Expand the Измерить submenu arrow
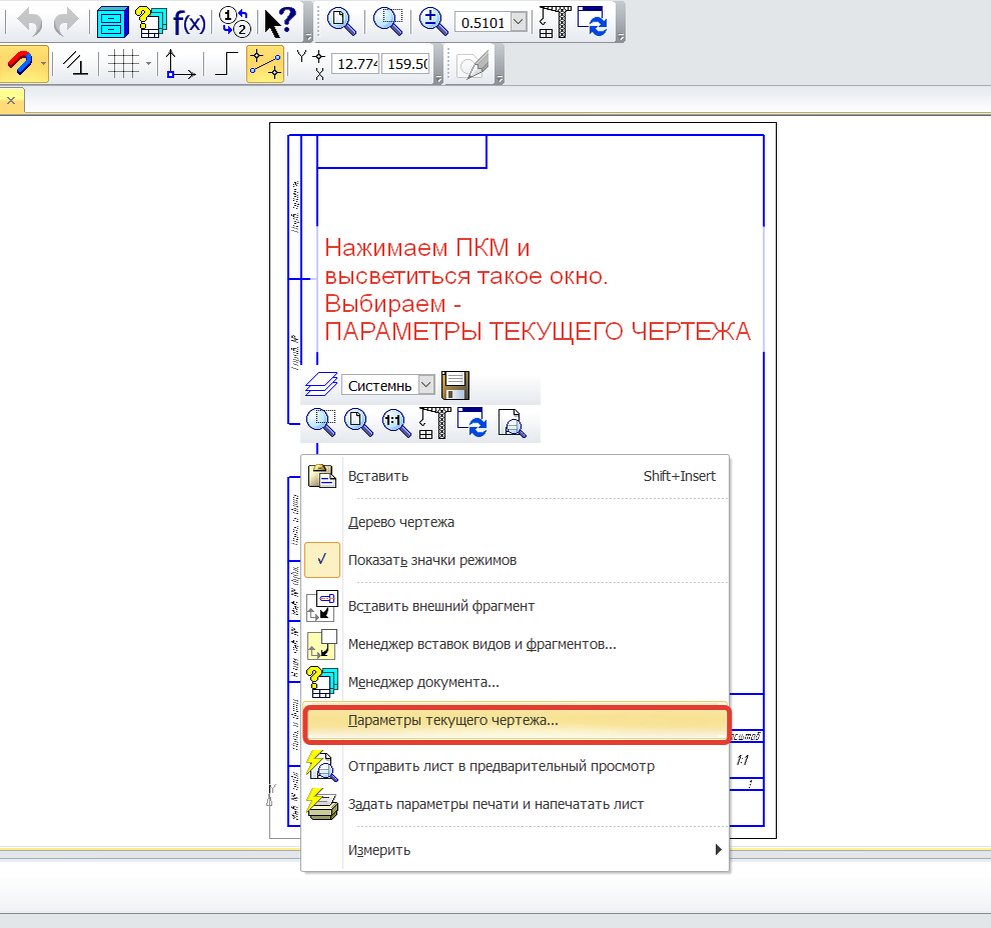This screenshot has height=928, width=991. 718,850
